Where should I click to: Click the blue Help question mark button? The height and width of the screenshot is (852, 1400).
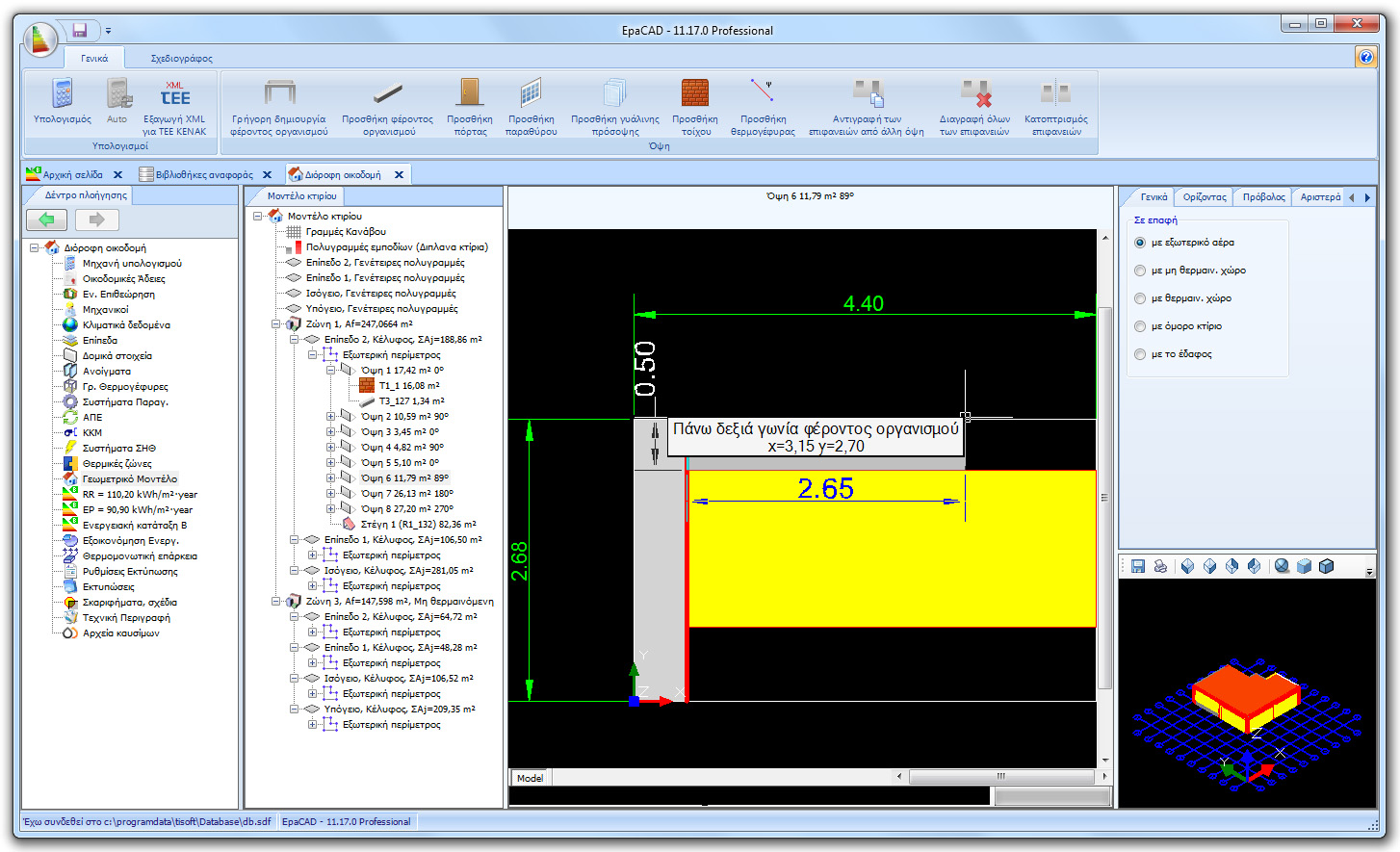click(x=1365, y=56)
